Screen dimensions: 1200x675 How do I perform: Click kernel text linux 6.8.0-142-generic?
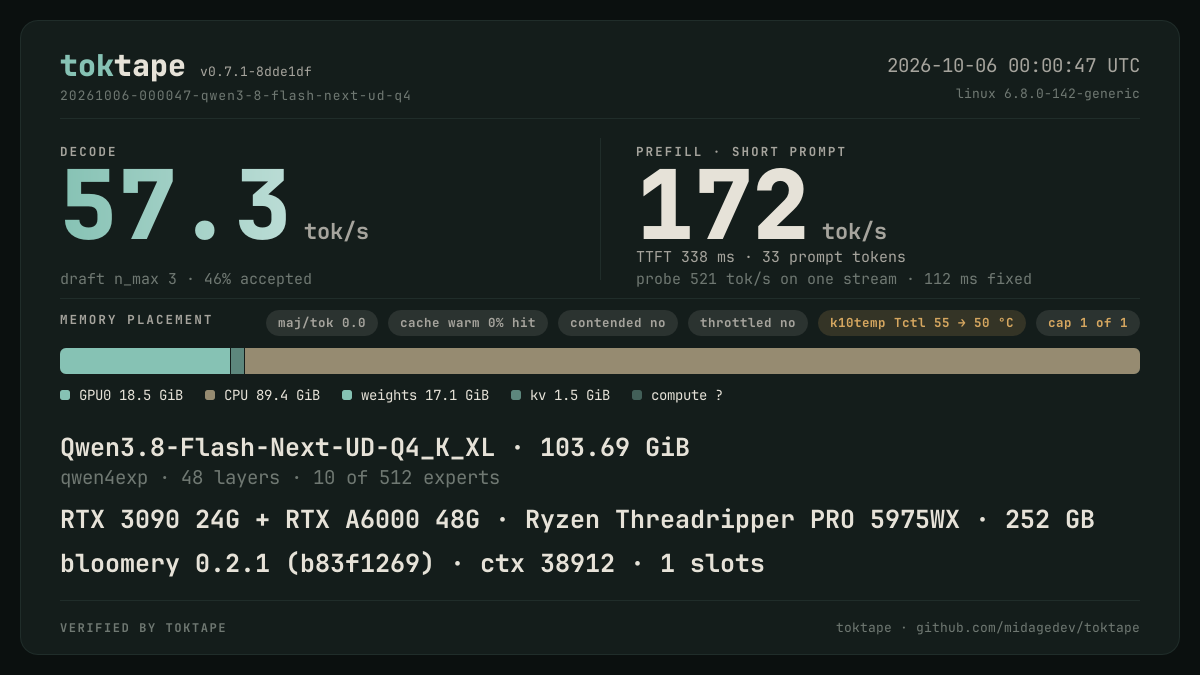click(x=1047, y=94)
